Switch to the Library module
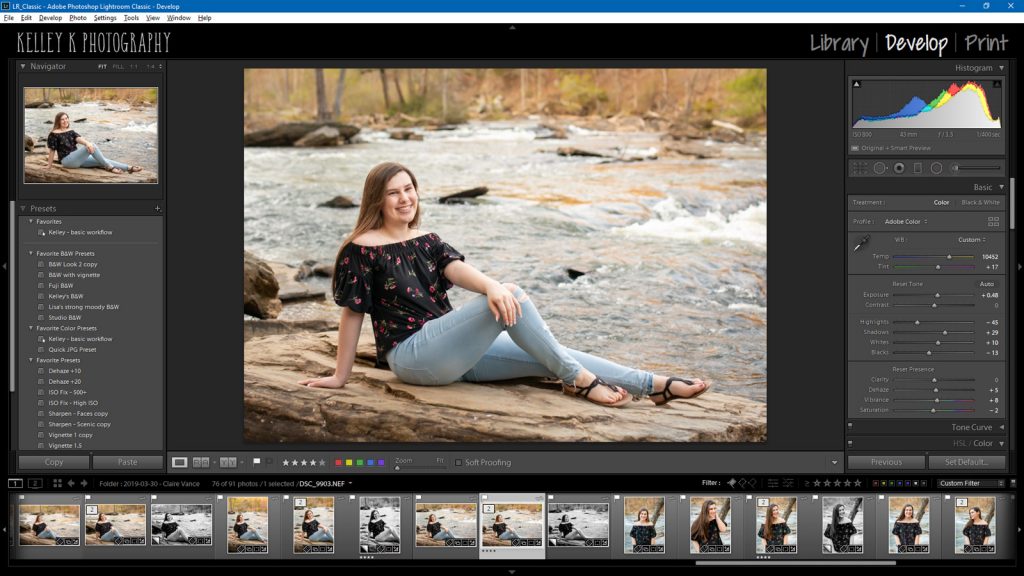Viewport: 1024px width, 576px height. point(839,43)
